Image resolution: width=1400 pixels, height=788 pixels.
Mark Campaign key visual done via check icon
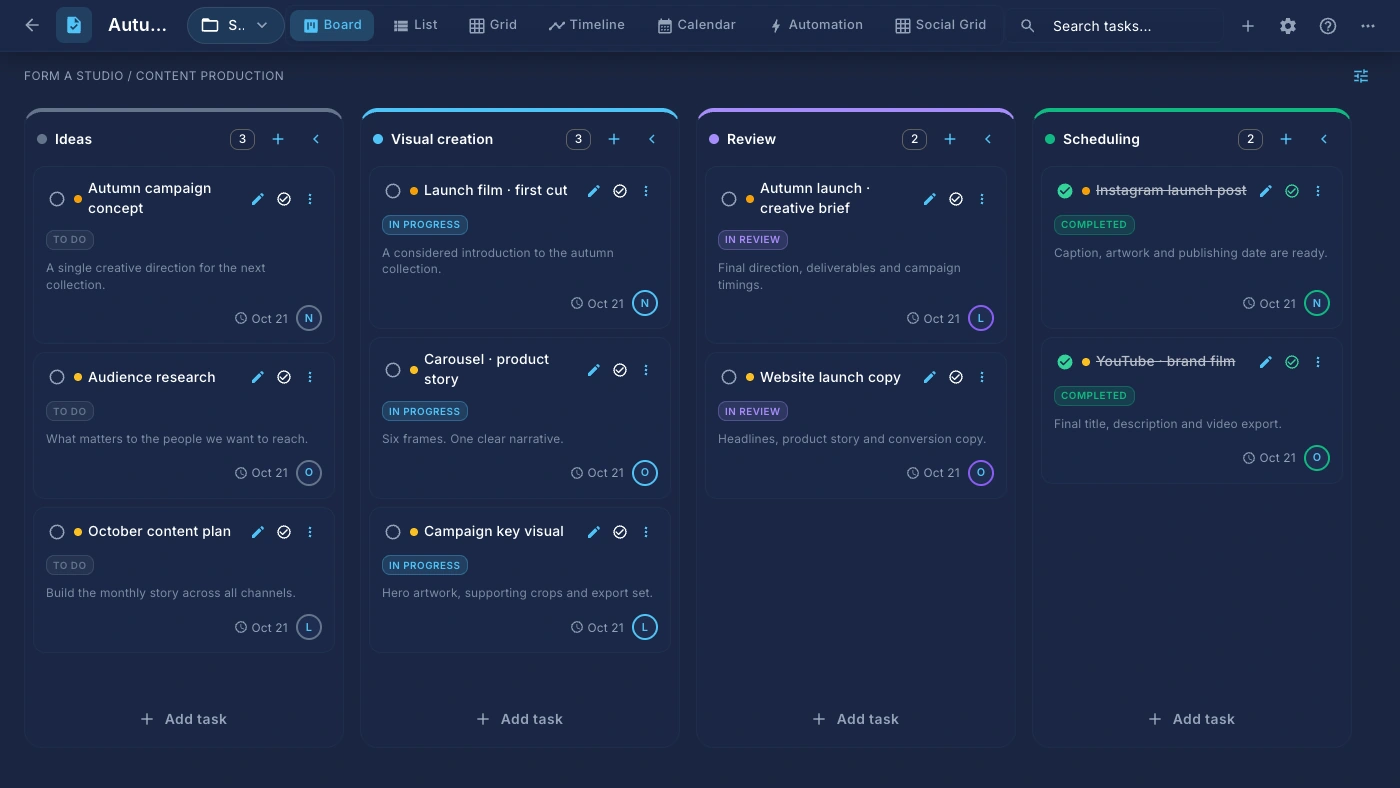click(620, 532)
